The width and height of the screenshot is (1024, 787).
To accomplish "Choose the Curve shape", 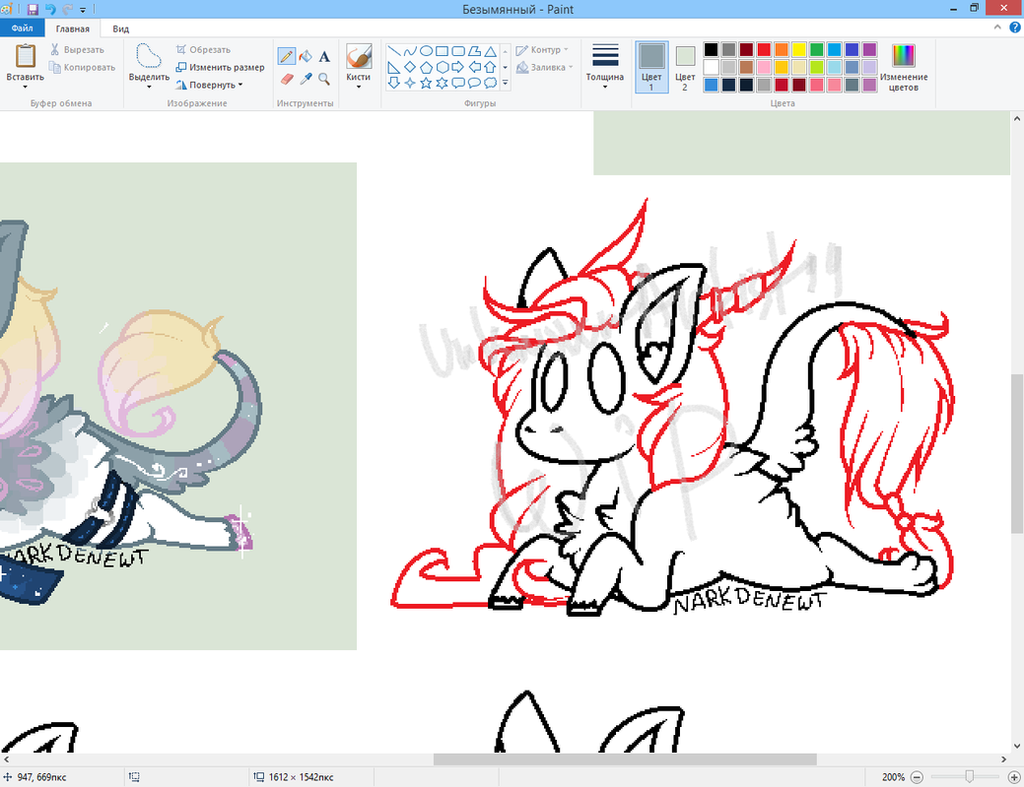I will click(409, 51).
